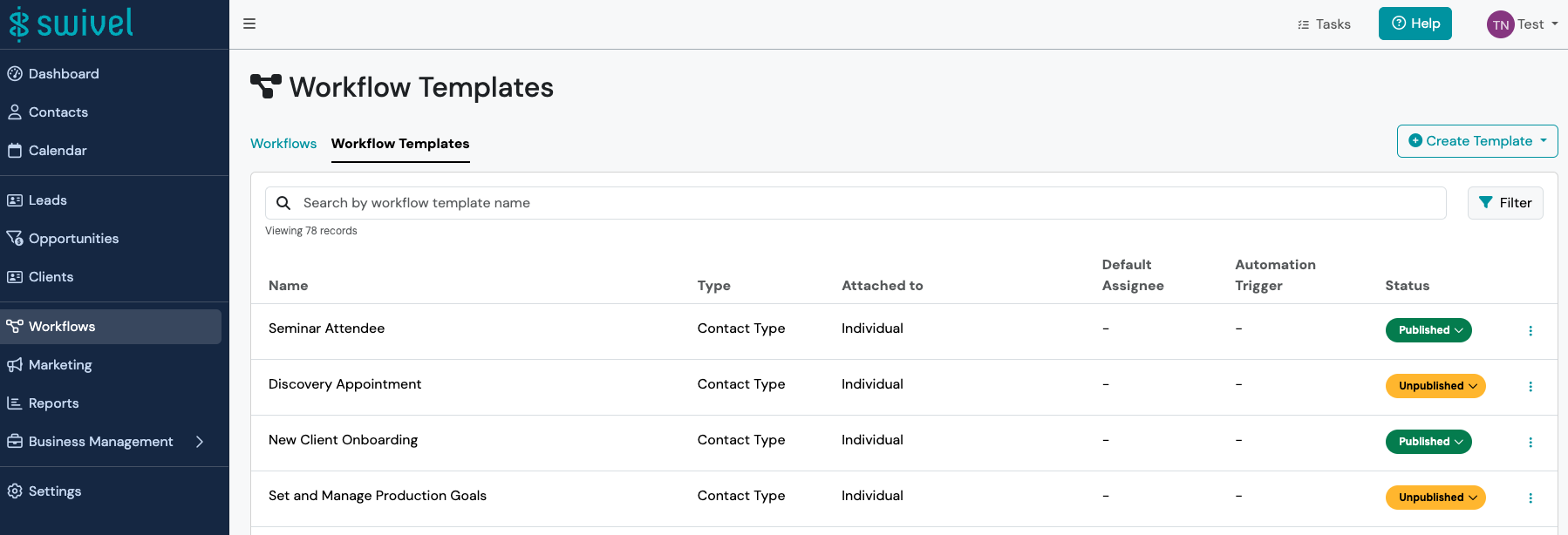Image resolution: width=1568 pixels, height=535 pixels.
Task: Click the TN user avatar
Action: click(1500, 24)
